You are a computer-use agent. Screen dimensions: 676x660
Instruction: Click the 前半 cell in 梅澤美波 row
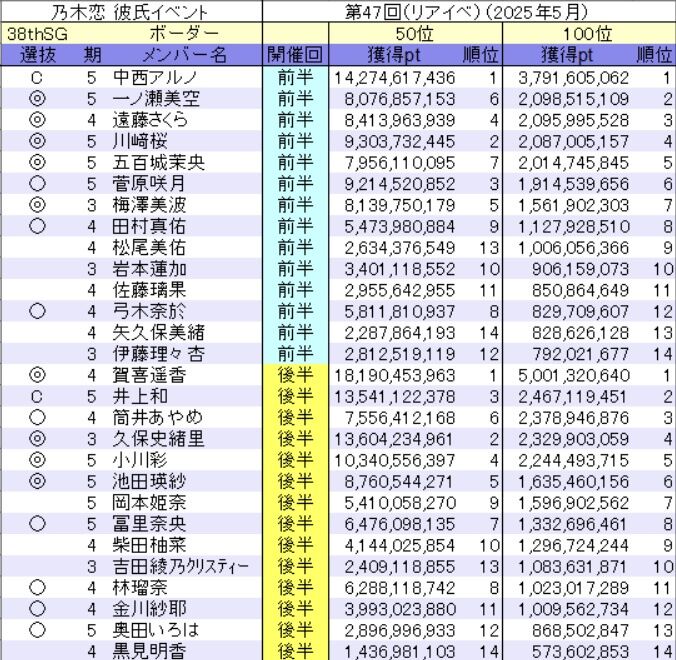[x=295, y=205]
